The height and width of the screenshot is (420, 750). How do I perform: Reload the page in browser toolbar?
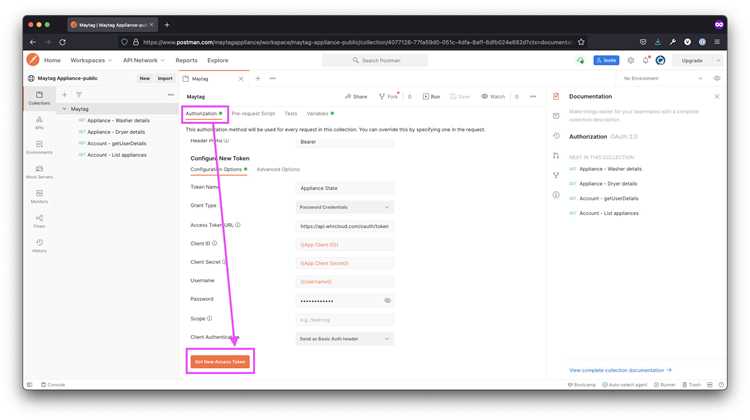63,42
